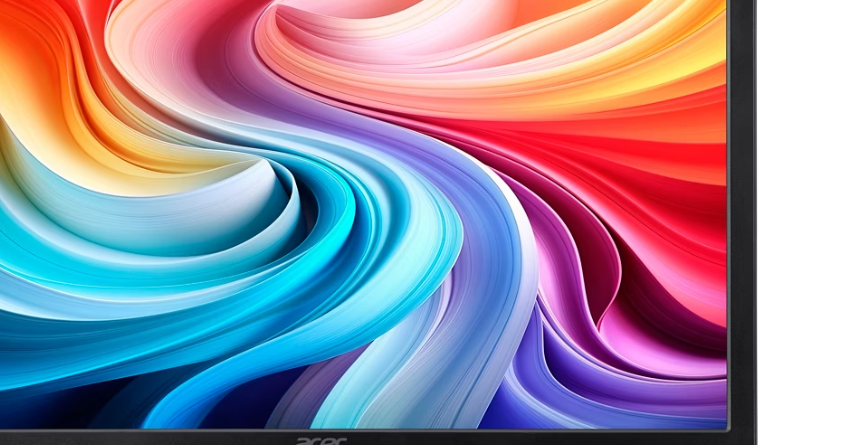Image resolution: width=855 pixels, height=445 pixels.
Task: Click the bottom-right corner of the monitor frame
Action: 743,437
